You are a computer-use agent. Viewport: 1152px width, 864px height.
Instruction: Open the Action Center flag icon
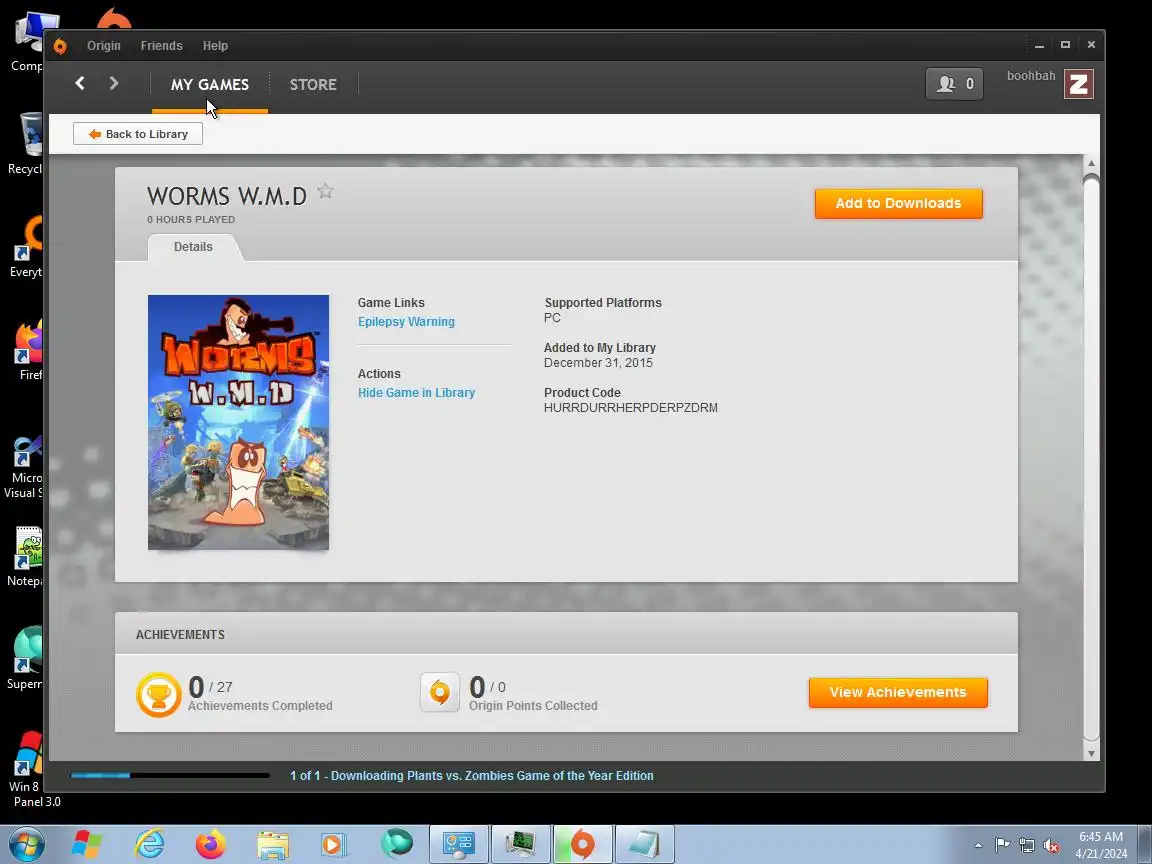(1002, 846)
